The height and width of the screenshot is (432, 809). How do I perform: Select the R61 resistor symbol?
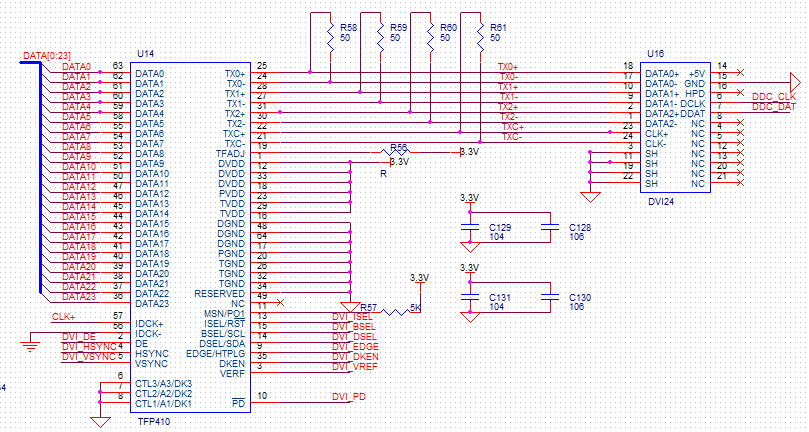pos(480,36)
